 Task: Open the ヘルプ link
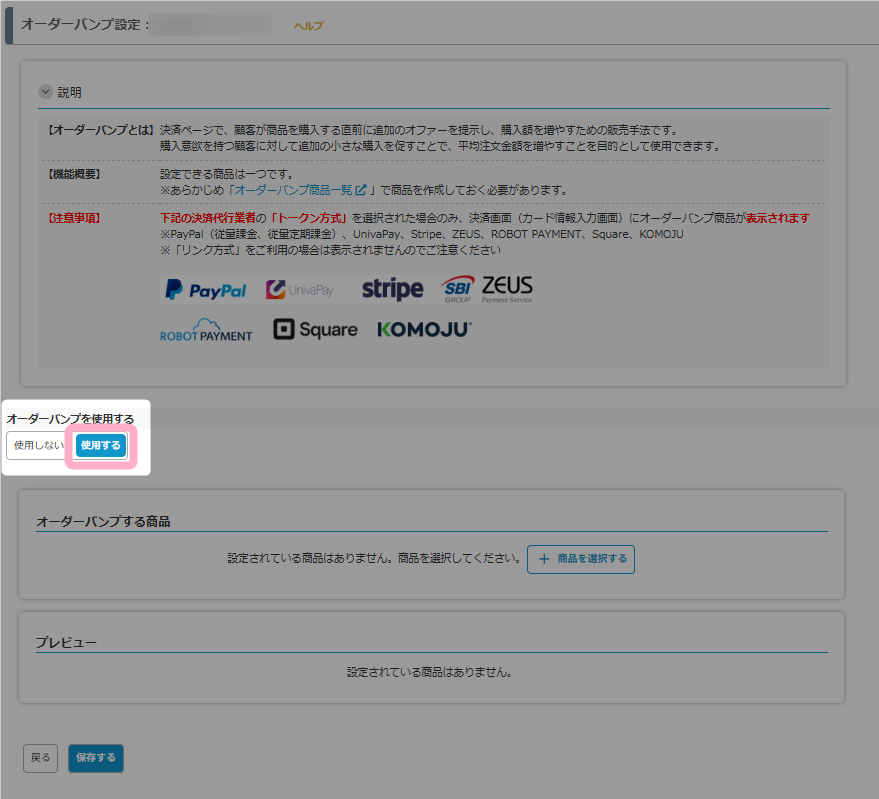(x=308, y=26)
